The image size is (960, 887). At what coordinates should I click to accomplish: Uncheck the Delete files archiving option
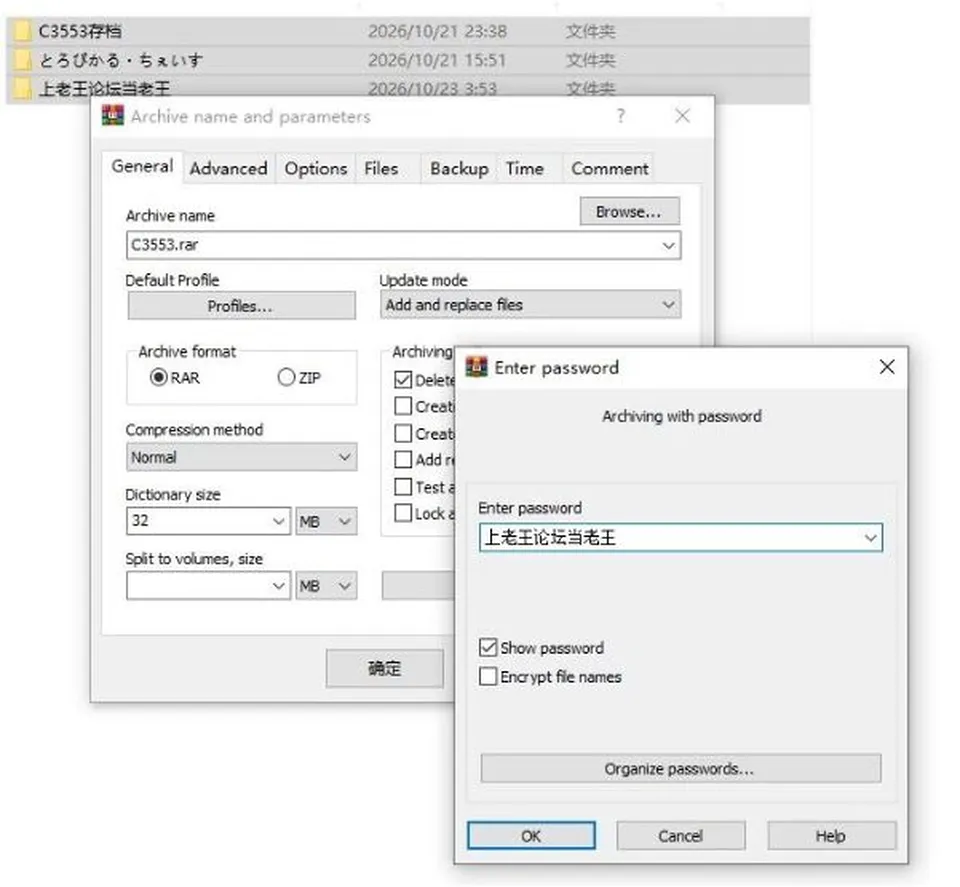point(403,380)
